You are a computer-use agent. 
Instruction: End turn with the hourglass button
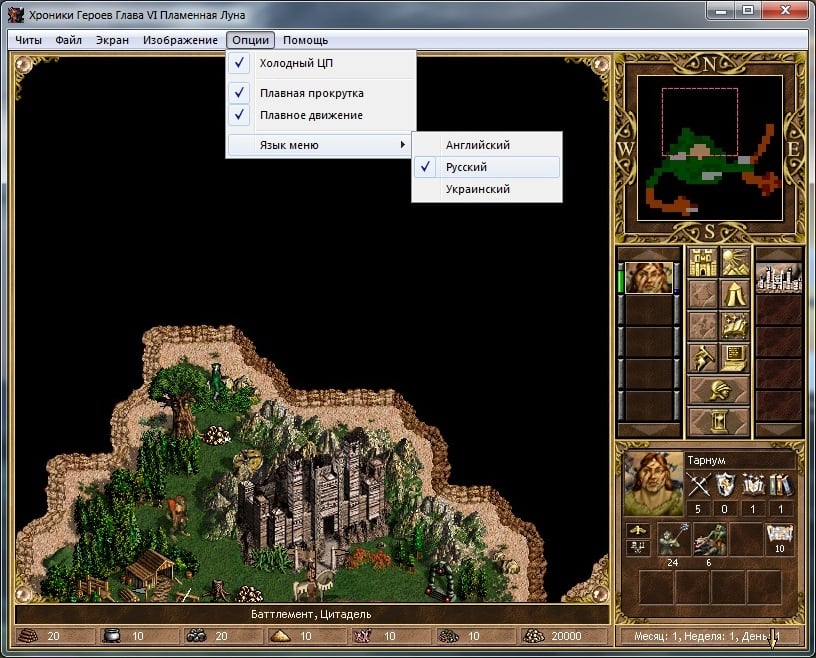719,420
